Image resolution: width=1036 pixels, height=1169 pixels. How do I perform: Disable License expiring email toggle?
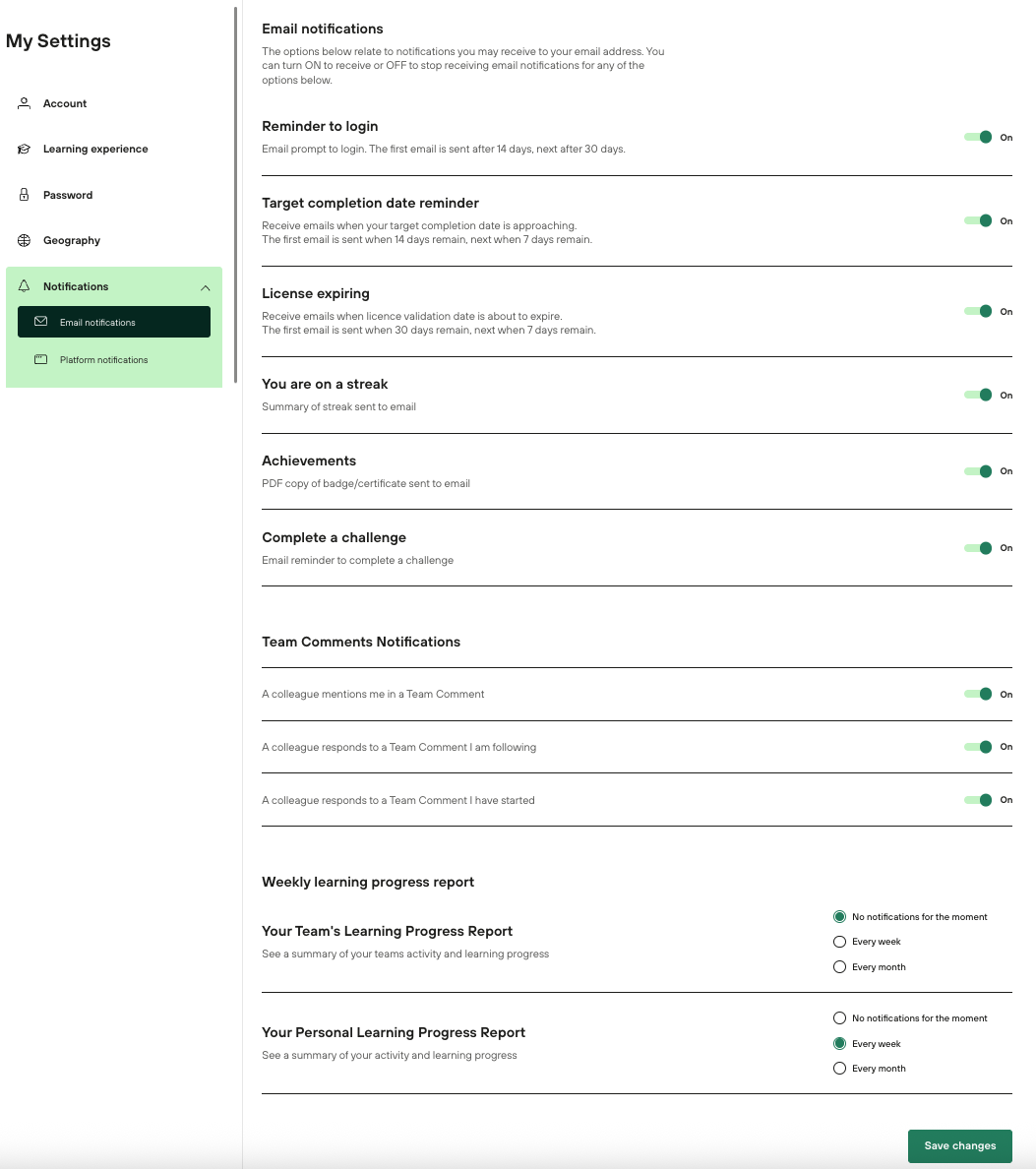click(x=979, y=311)
